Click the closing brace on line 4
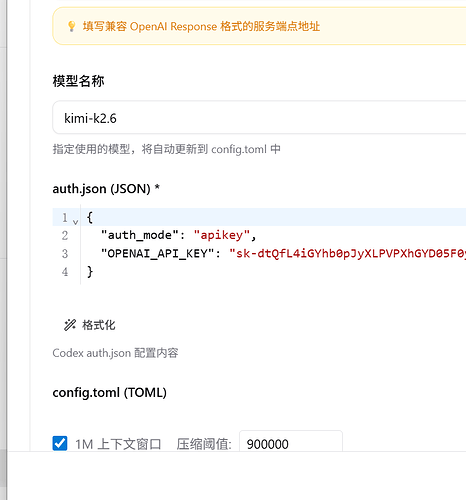 click(90, 271)
